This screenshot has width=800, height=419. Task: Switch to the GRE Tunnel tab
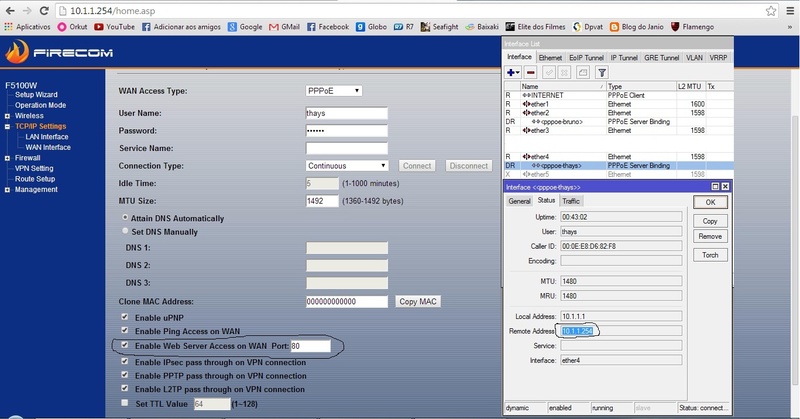point(662,58)
